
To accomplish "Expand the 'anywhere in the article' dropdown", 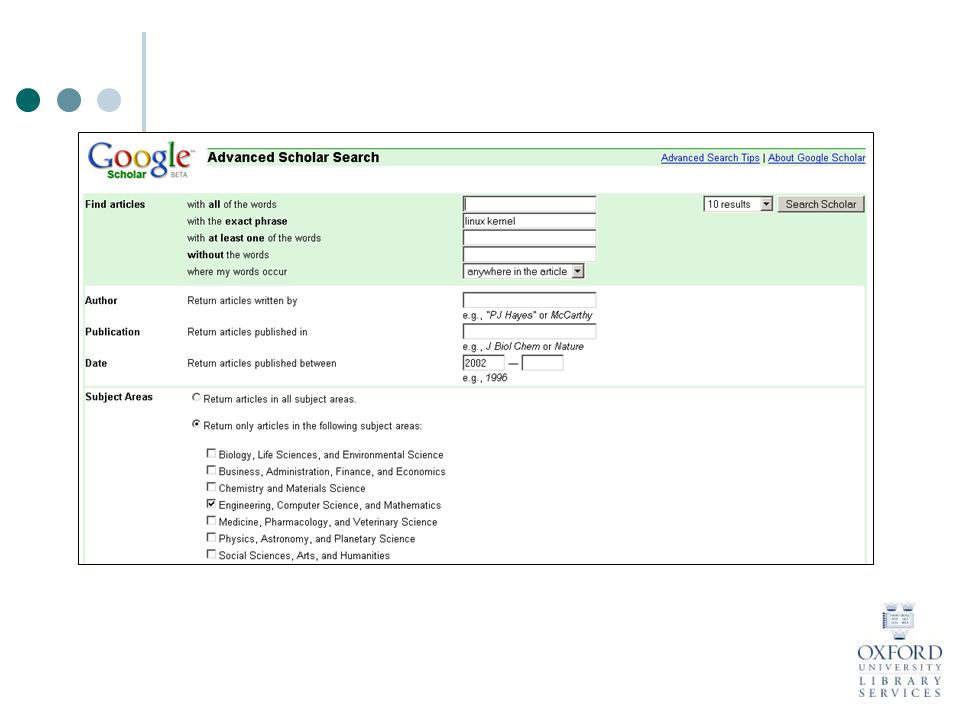I will [523, 271].
